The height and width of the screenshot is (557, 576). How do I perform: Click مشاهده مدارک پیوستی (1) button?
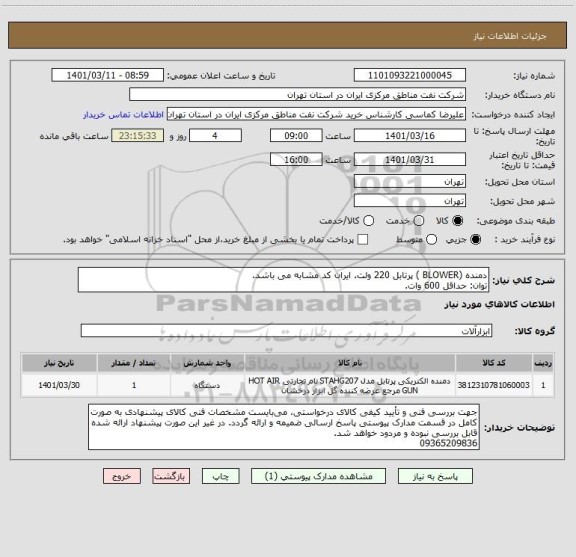pyautogui.click(x=318, y=476)
